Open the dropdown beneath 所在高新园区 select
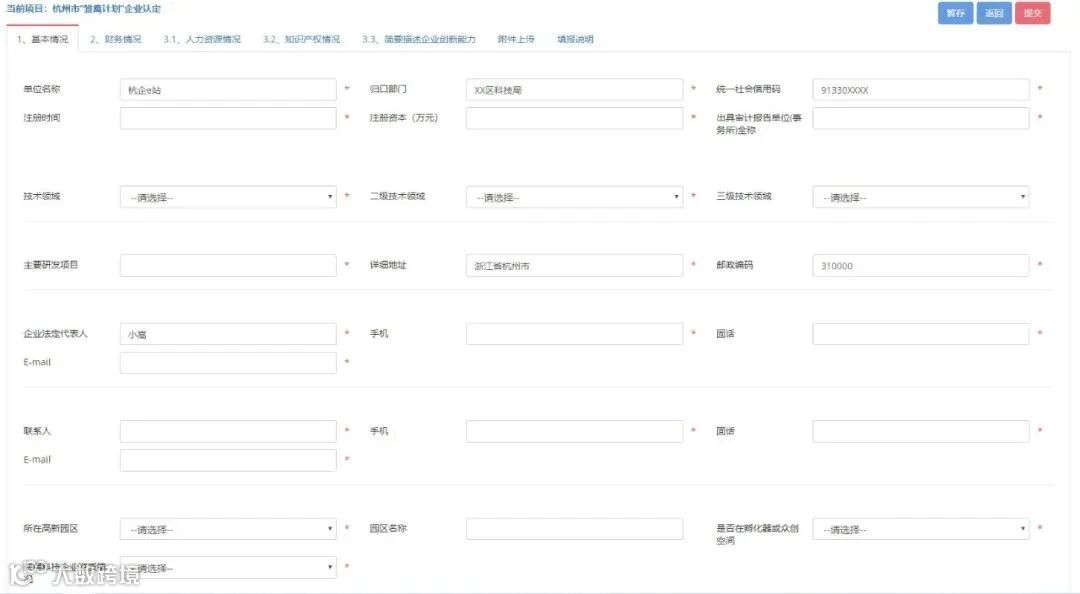The width and height of the screenshot is (1080, 594). 228,568
